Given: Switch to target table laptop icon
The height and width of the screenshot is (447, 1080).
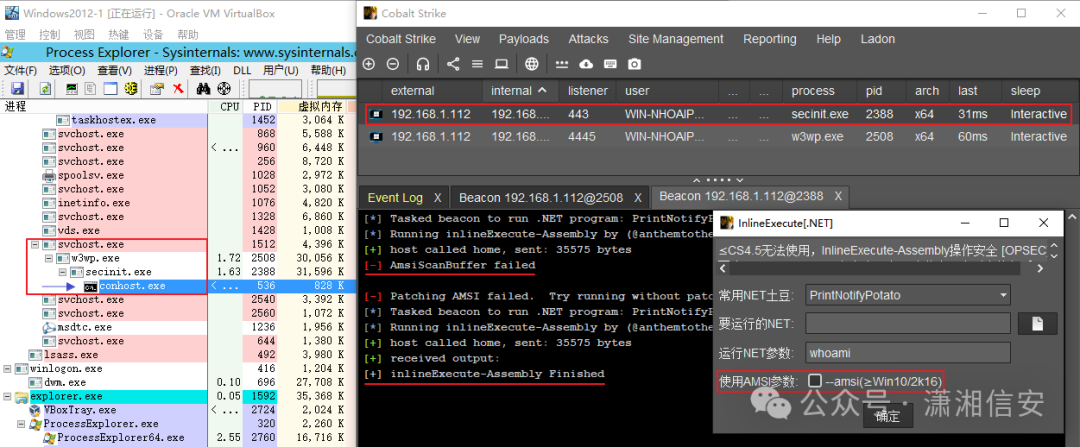Looking at the screenshot, I should click(x=501, y=64).
